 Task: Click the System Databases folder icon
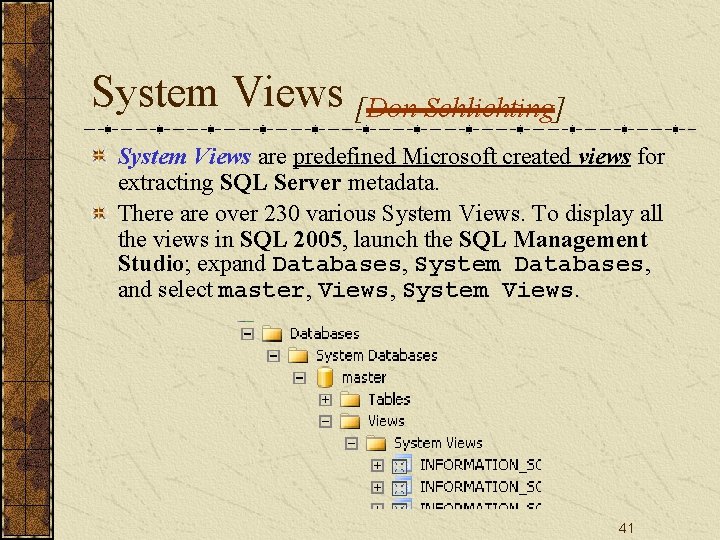[x=298, y=355]
